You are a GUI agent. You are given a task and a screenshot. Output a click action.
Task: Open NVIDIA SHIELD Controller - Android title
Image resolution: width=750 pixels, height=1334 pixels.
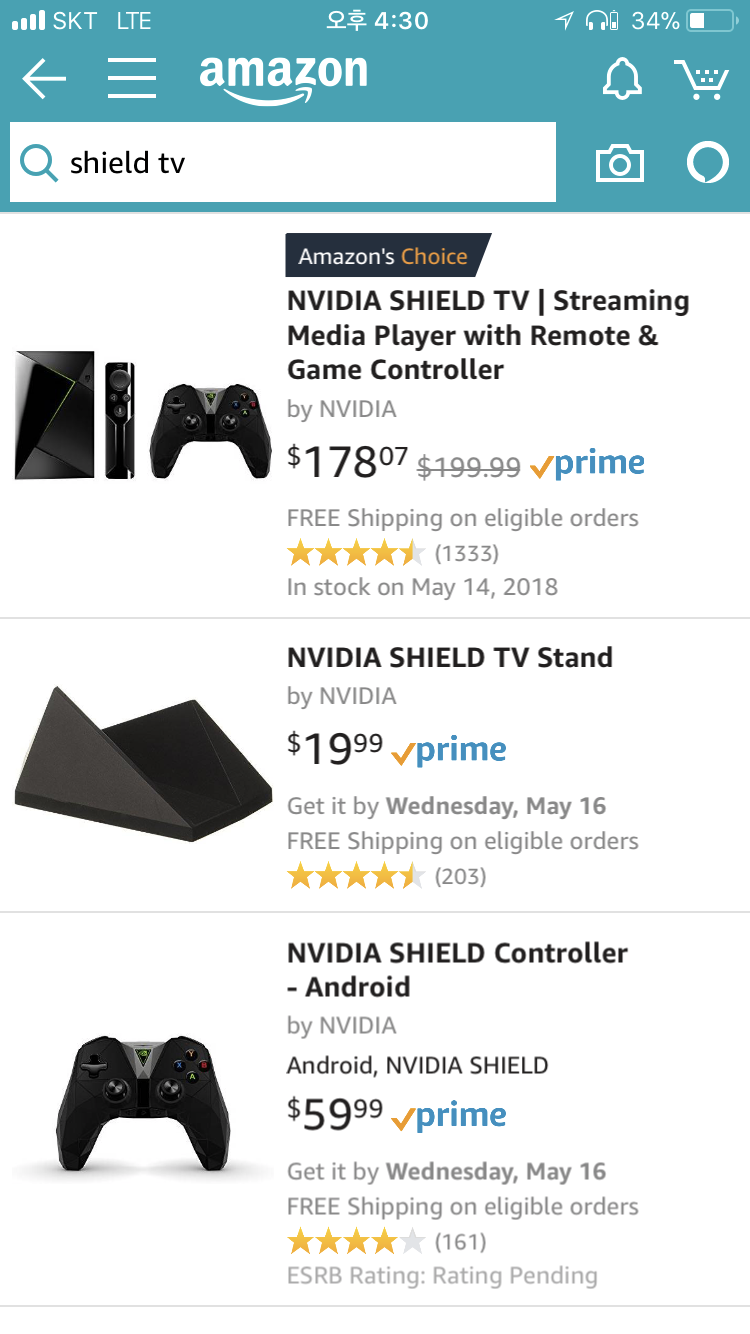pos(457,969)
